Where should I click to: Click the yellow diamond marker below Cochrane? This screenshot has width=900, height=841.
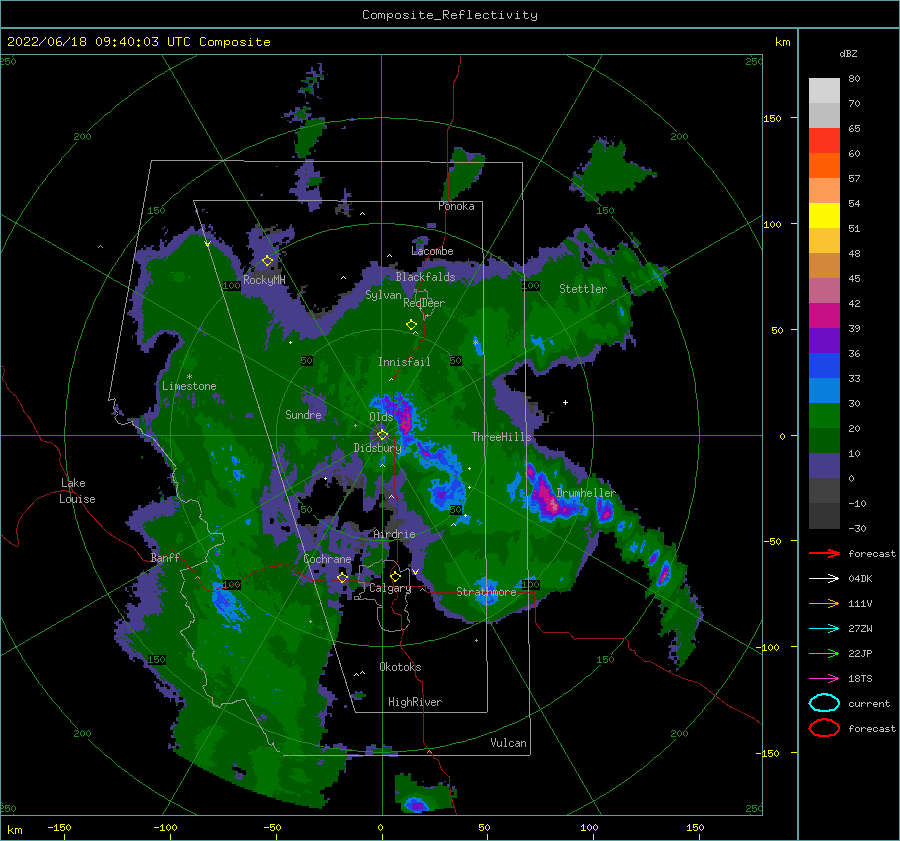pyautogui.click(x=343, y=578)
